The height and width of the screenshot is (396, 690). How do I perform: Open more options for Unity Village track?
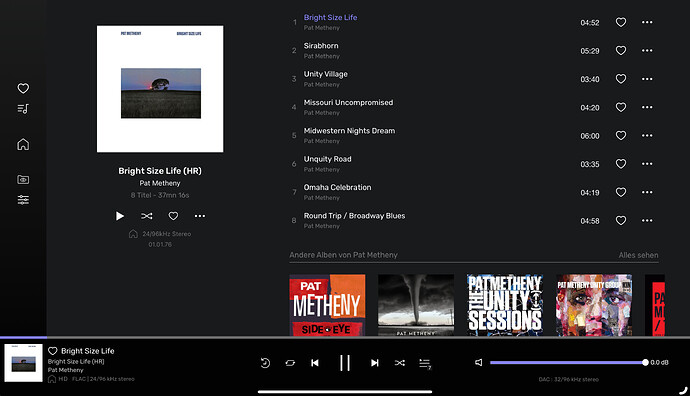coord(647,79)
